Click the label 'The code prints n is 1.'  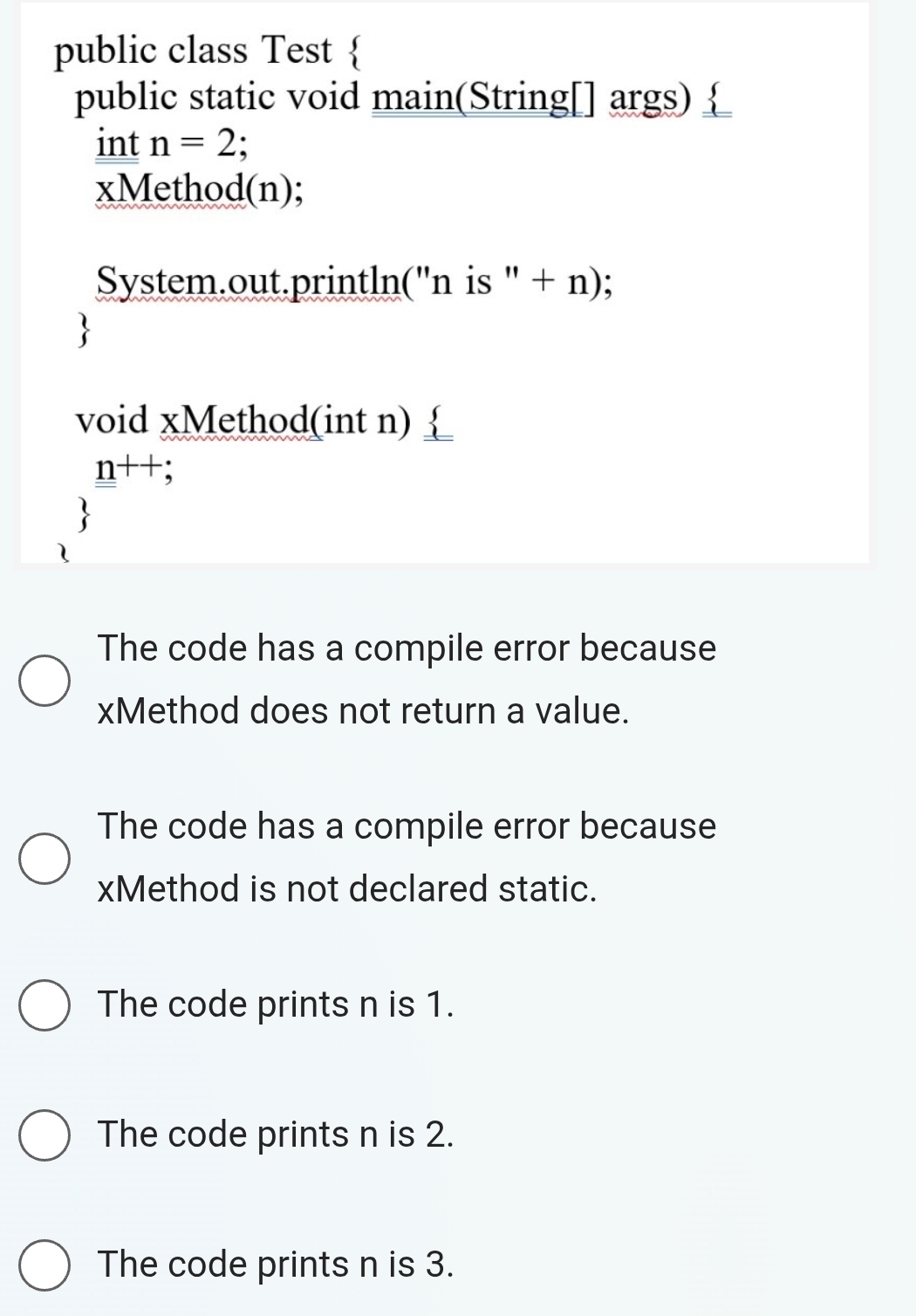click(x=276, y=1004)
